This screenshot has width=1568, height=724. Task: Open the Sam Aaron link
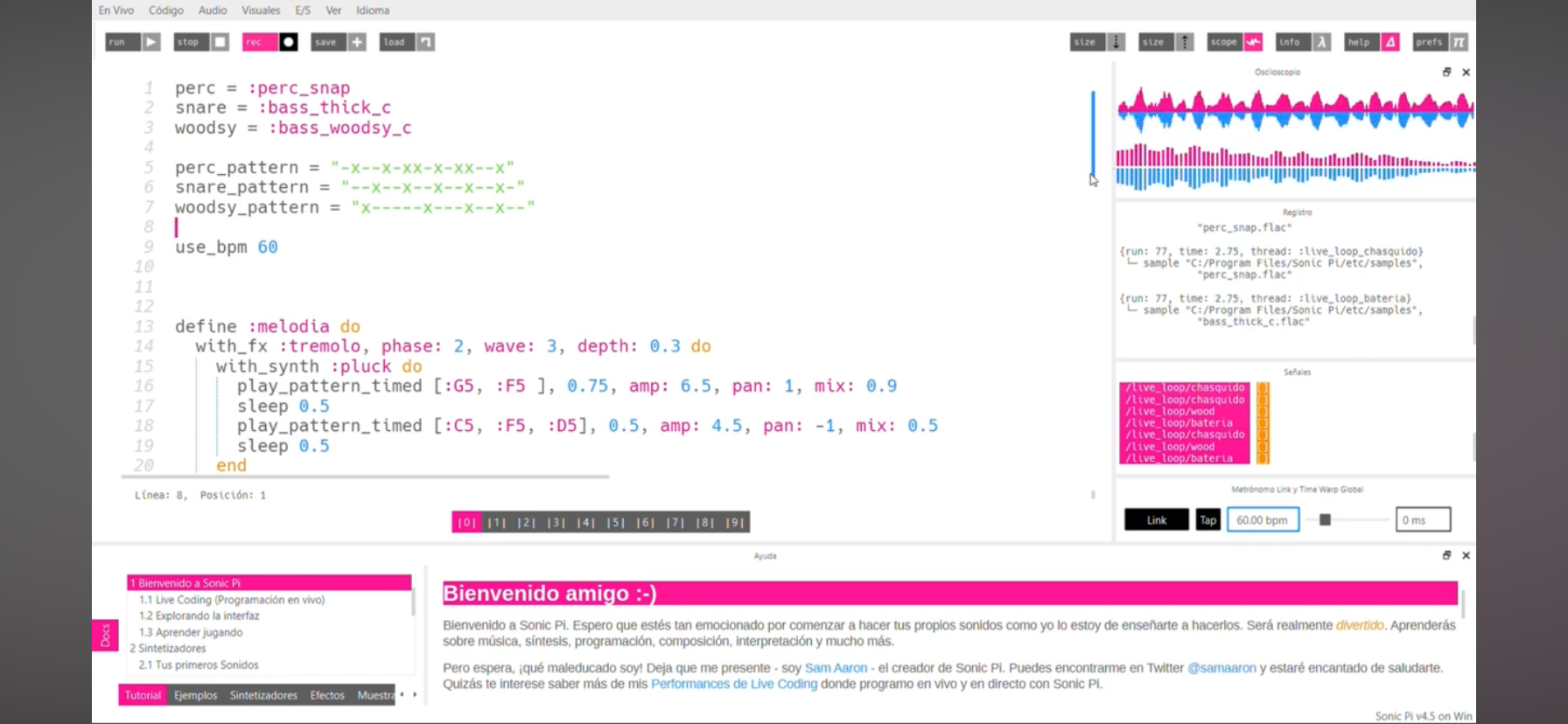(x=836, y=668)
